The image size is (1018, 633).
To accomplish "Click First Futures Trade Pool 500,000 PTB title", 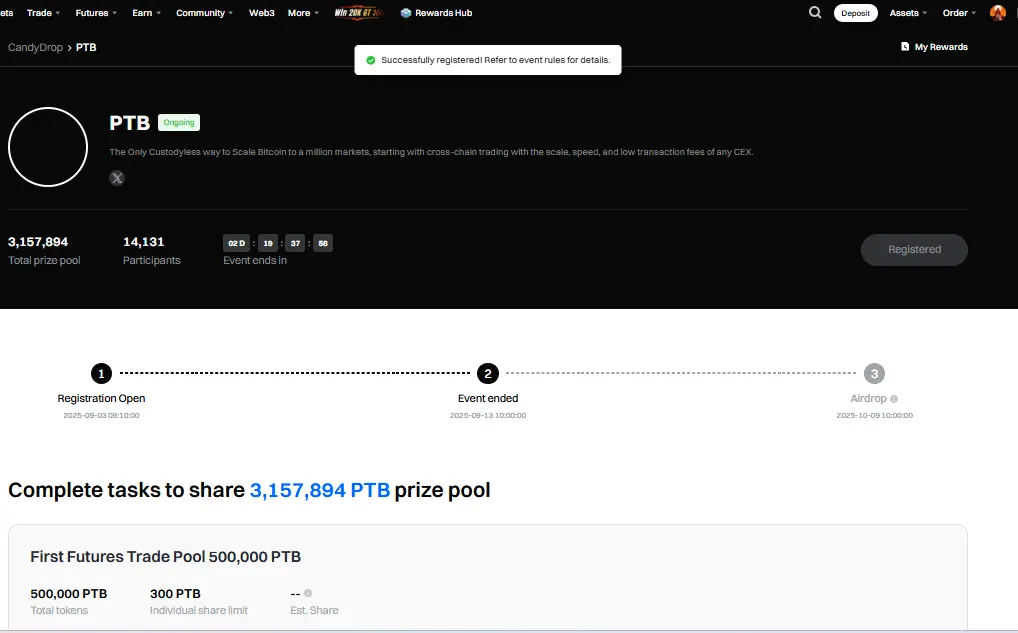I will click(166, 556).
